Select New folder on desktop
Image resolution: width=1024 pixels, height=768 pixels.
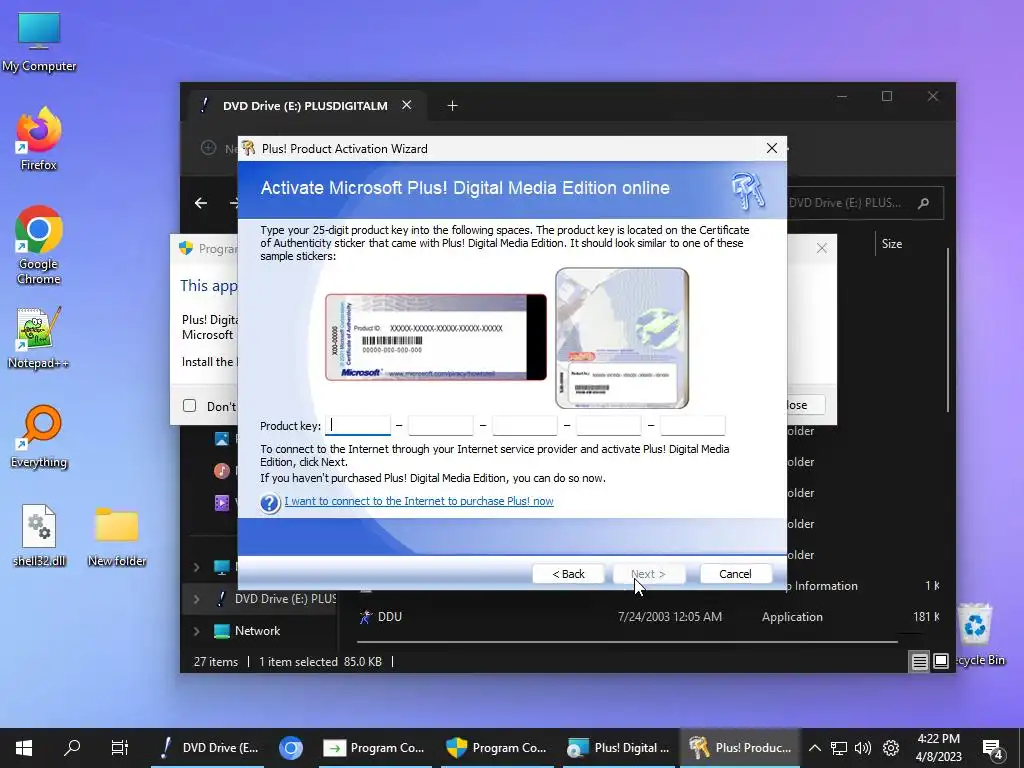[117, 536]
